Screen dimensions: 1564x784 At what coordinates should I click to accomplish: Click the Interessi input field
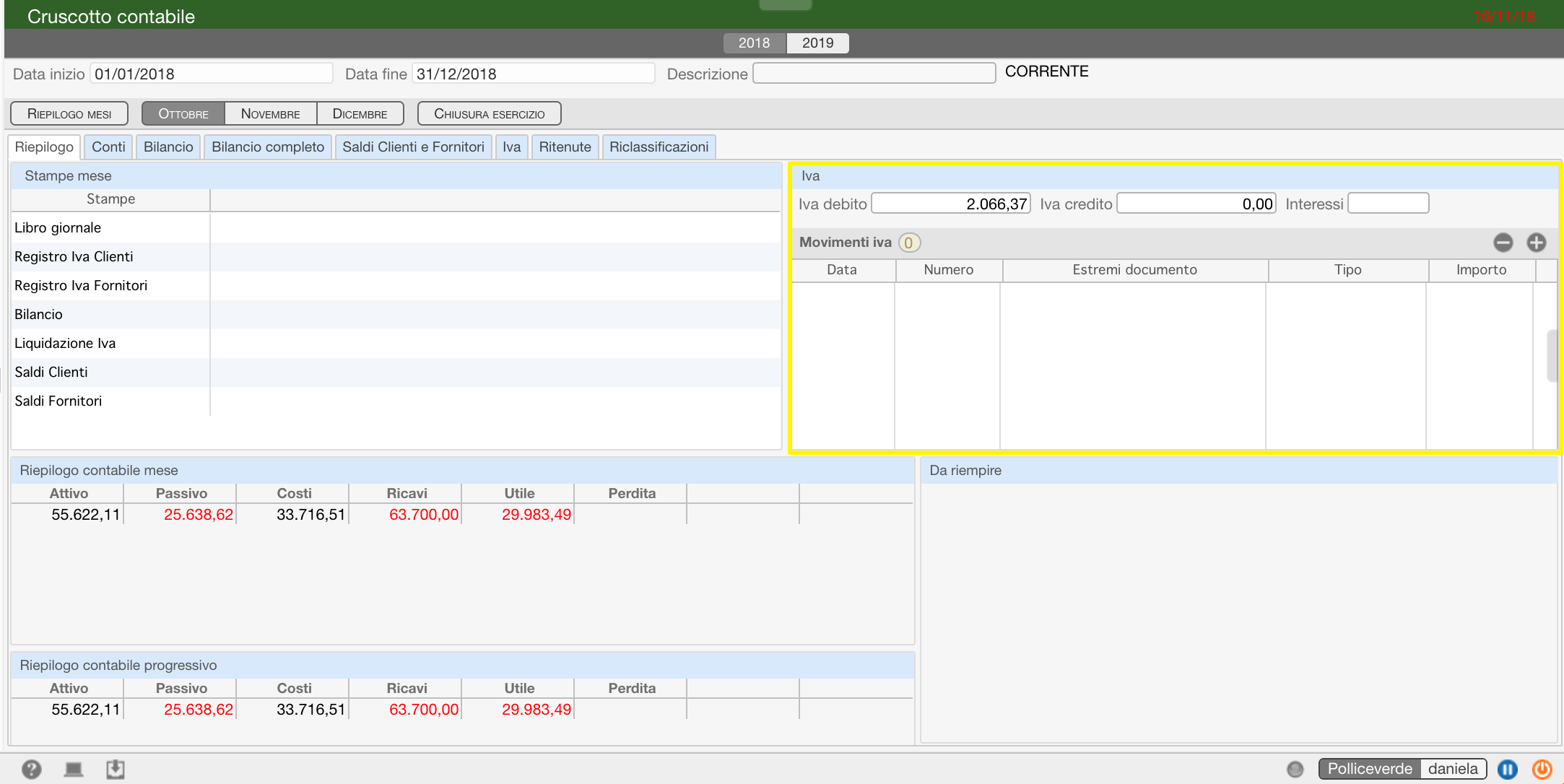(x=1389, y=204)
